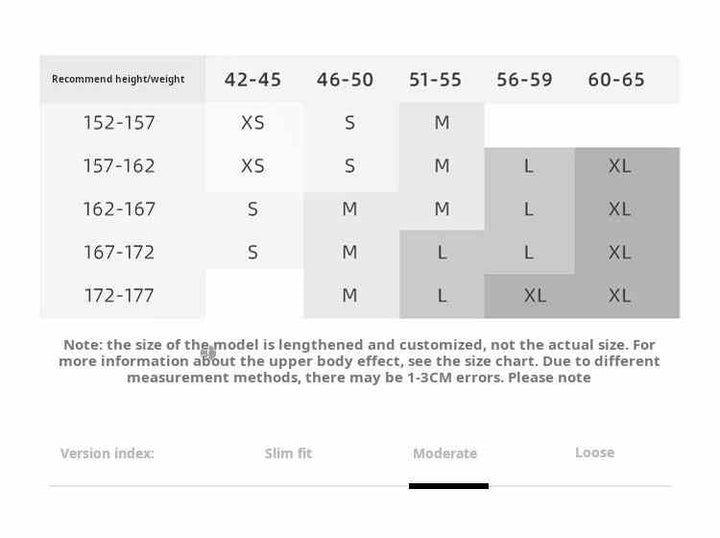
Task: Click the Version index label
Action: (x=107, y=453)
